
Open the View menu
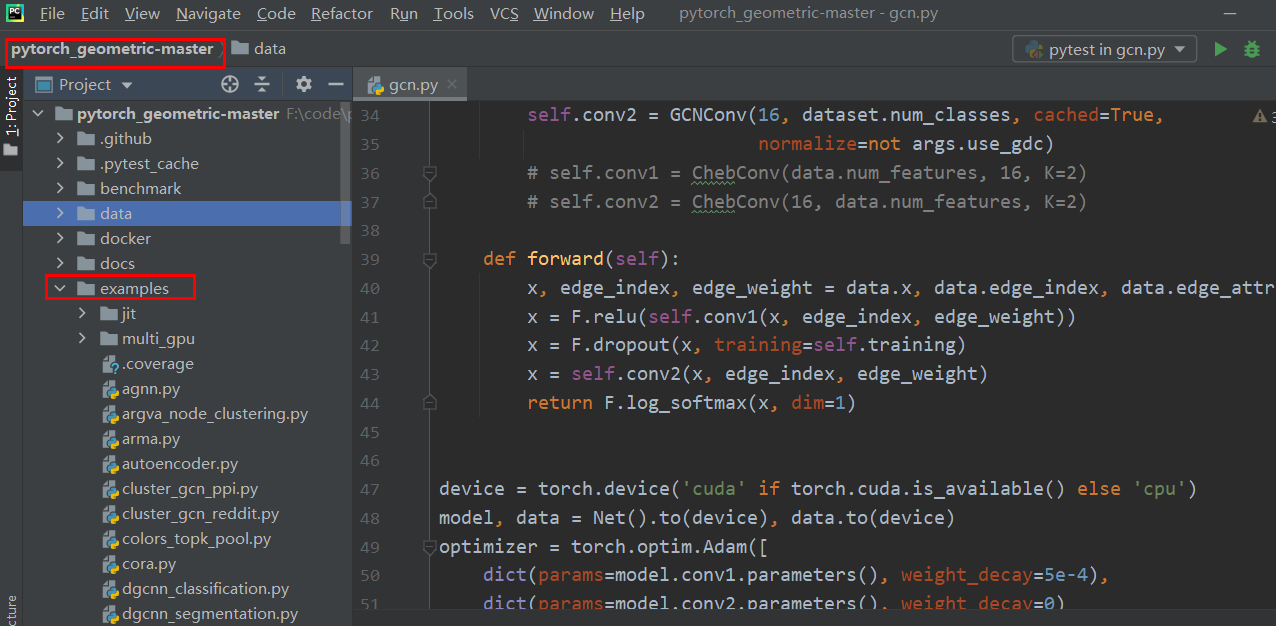[142, 14]
